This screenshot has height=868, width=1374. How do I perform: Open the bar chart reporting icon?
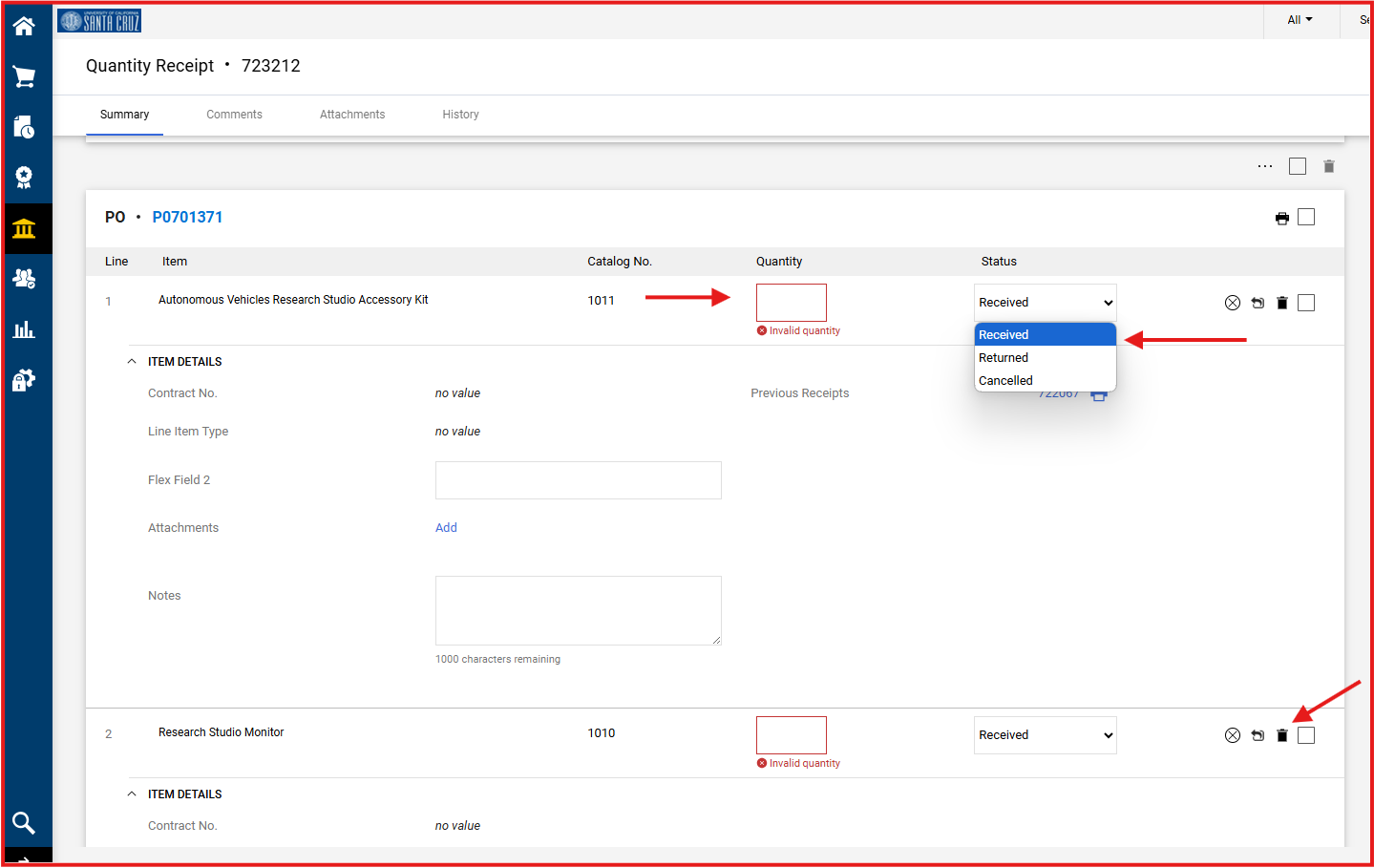pyautogui.click(x=24, y=329)
